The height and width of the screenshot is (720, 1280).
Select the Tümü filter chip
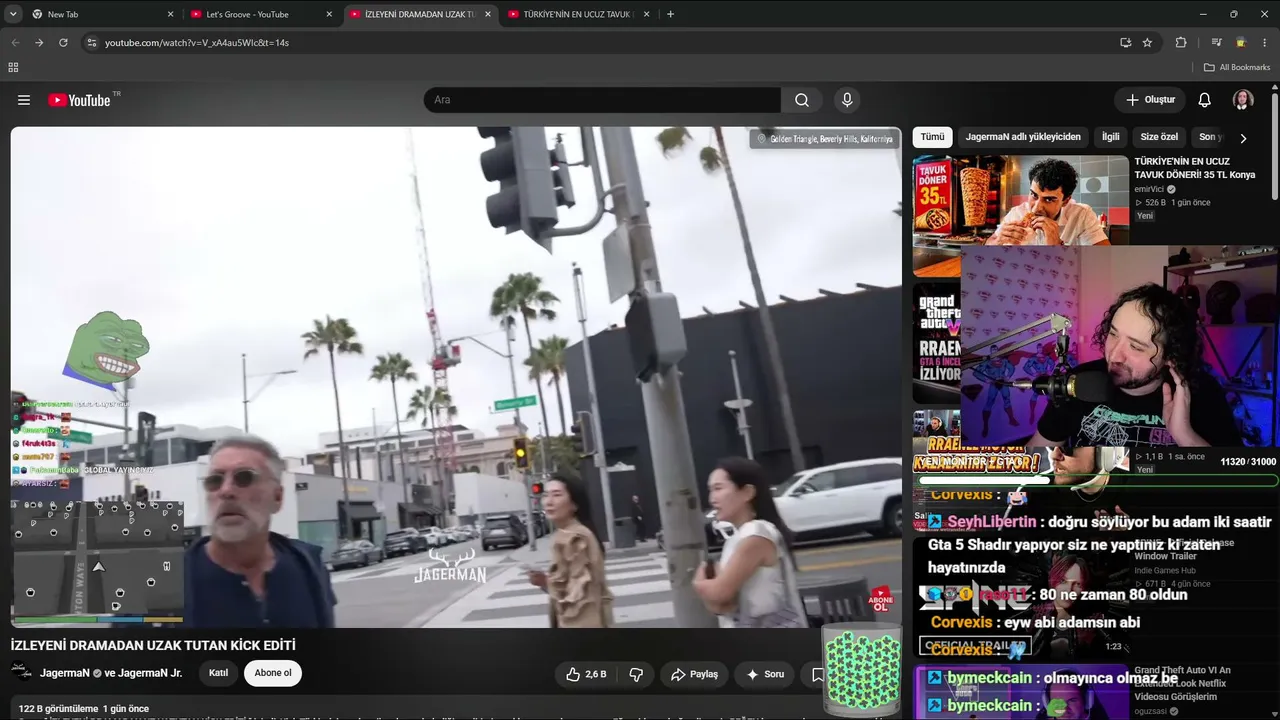coord(932,137)
